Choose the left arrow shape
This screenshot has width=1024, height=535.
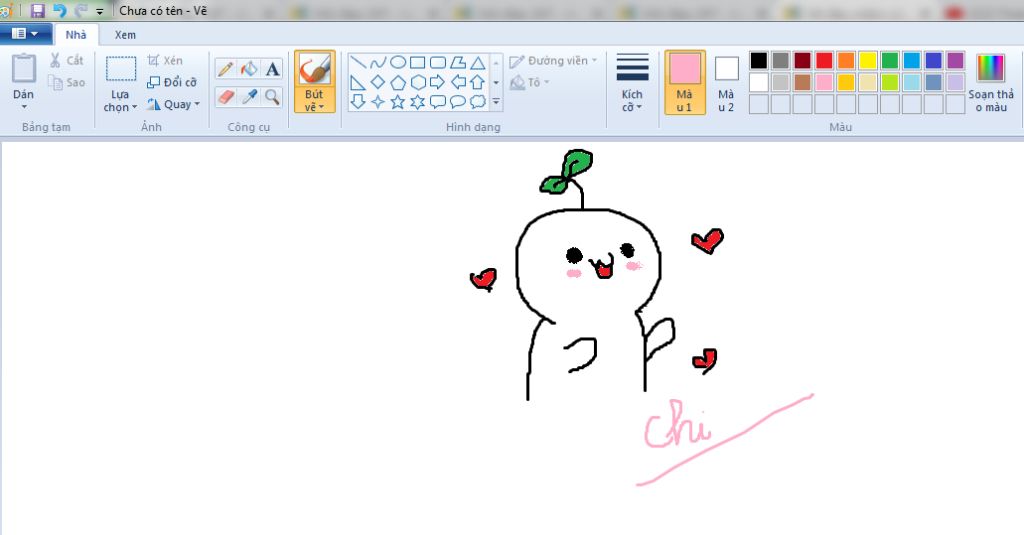point(458,82)
